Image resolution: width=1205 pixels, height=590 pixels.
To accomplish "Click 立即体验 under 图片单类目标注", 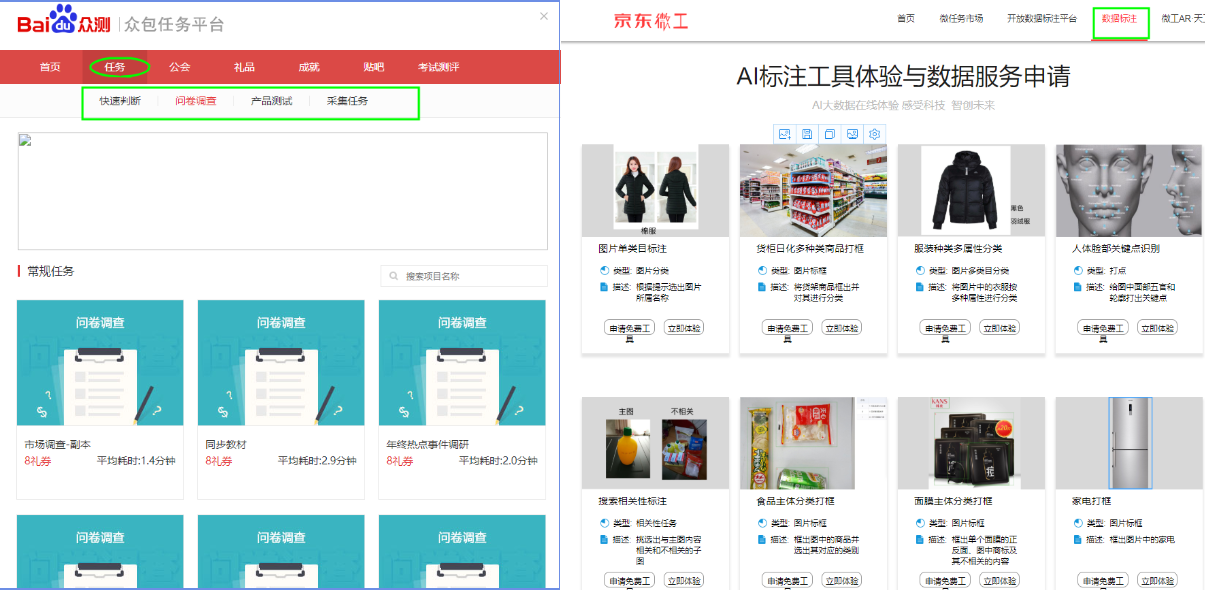I will click(684, 328).
